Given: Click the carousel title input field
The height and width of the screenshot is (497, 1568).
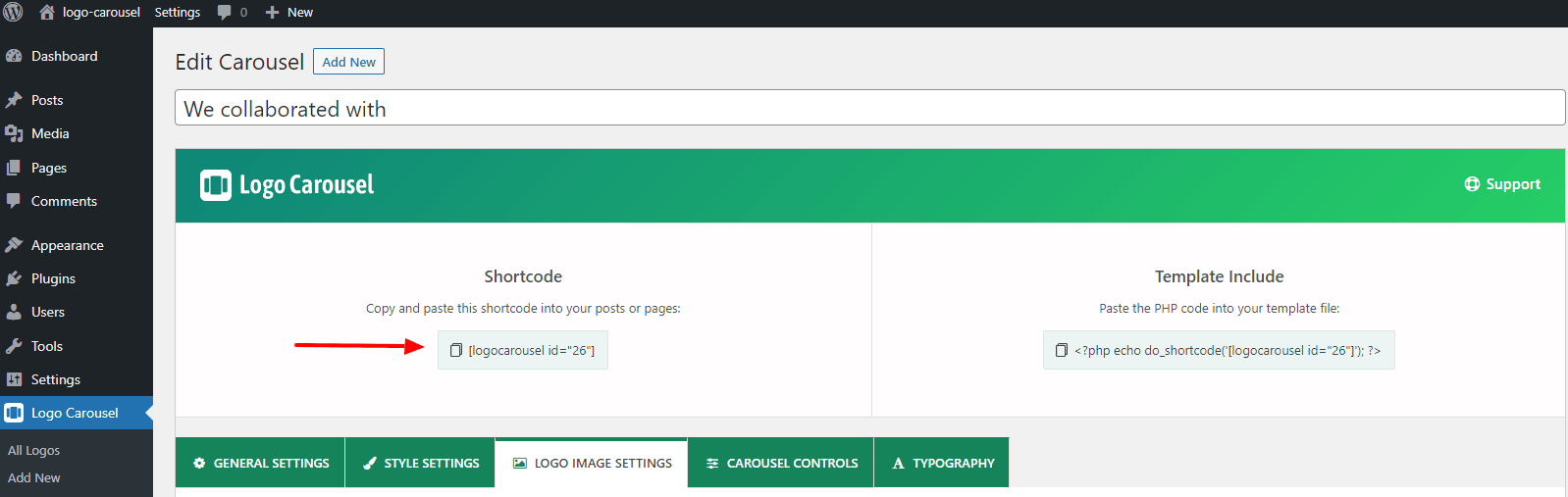Looking at the screenshot, I should click(869, 108).
